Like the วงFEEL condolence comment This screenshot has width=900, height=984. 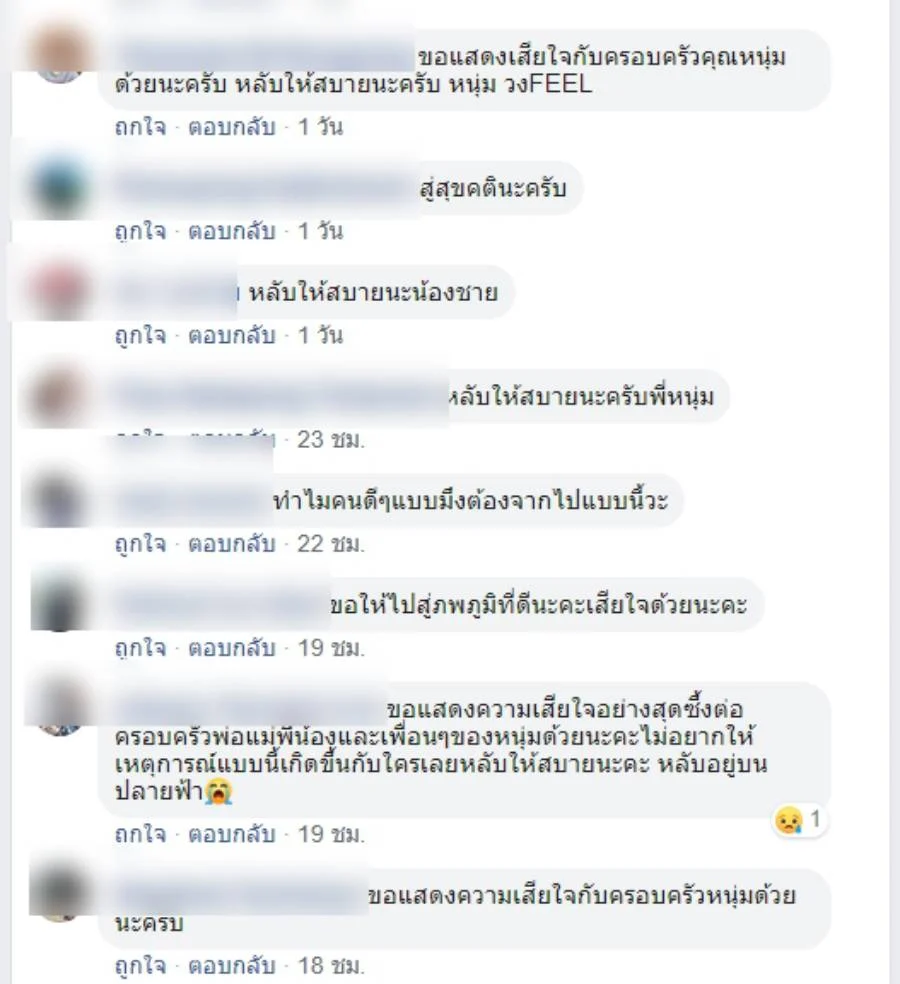point(141,127)
